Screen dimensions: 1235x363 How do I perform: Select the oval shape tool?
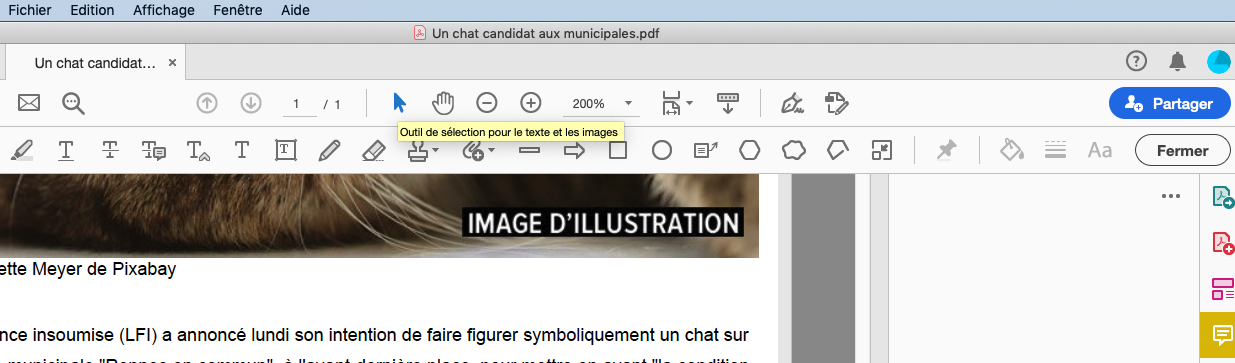click(x=662, y=150)
